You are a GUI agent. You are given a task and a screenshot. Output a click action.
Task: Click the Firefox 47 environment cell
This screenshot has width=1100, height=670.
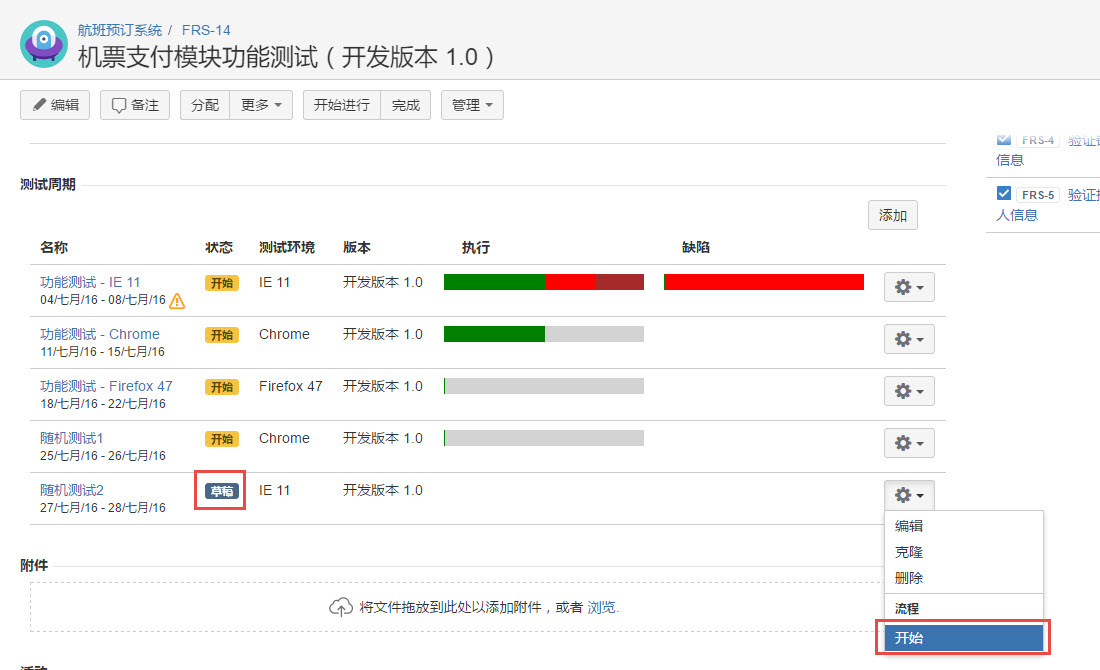(x=290, y=386)
